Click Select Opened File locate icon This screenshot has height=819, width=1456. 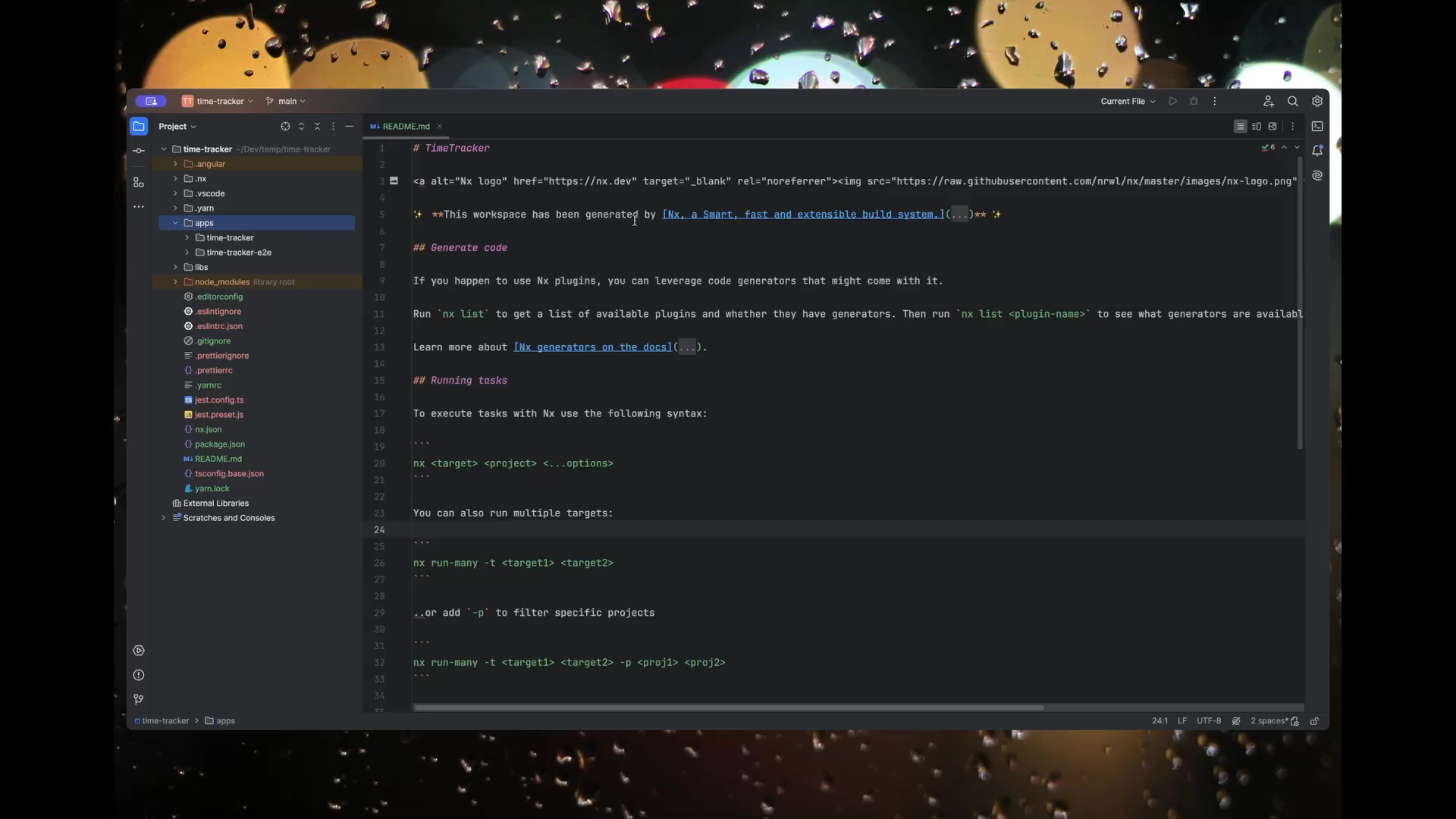click(285, 127)
